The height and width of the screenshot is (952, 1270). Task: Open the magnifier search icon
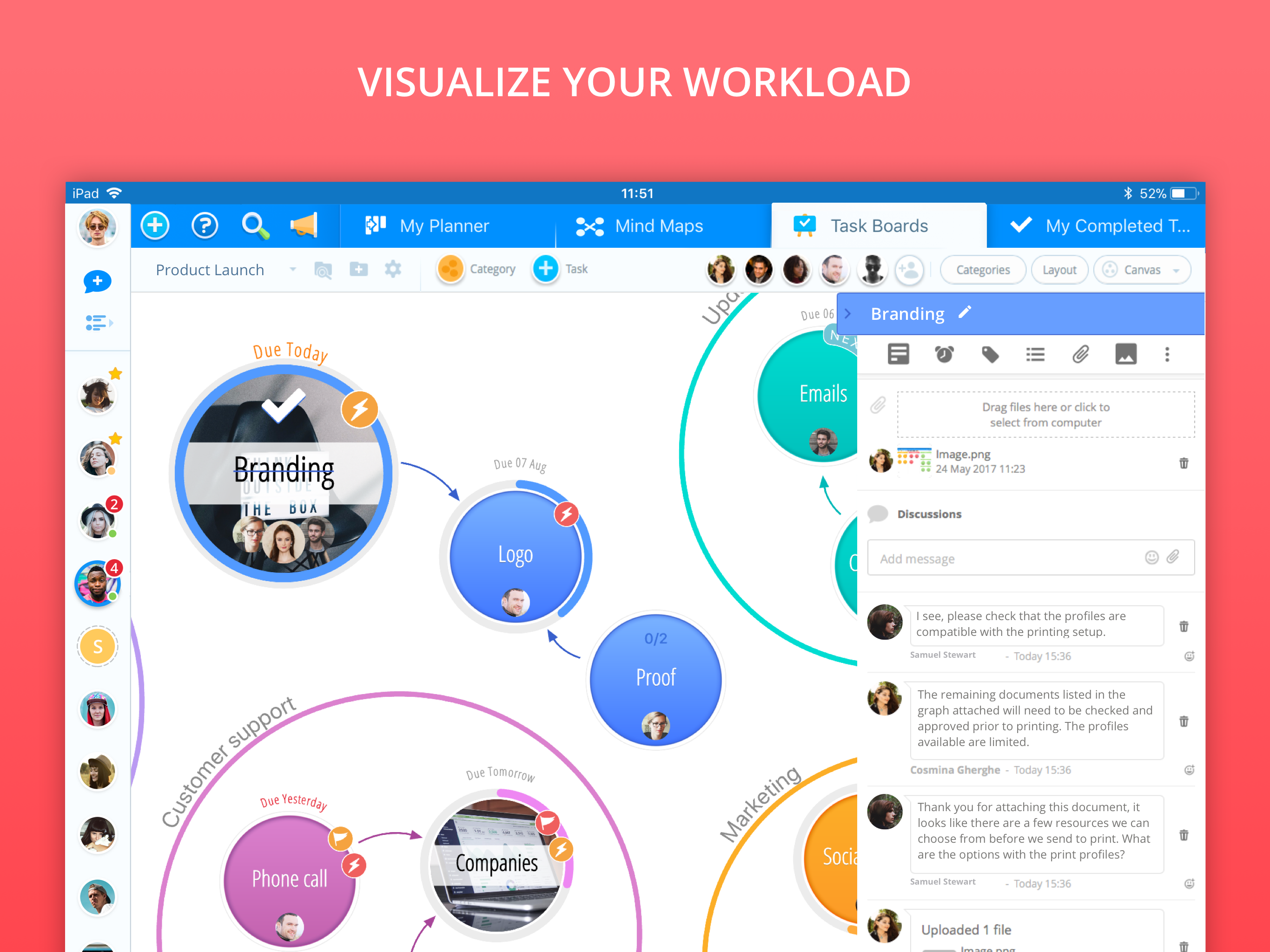click(254, 225)
